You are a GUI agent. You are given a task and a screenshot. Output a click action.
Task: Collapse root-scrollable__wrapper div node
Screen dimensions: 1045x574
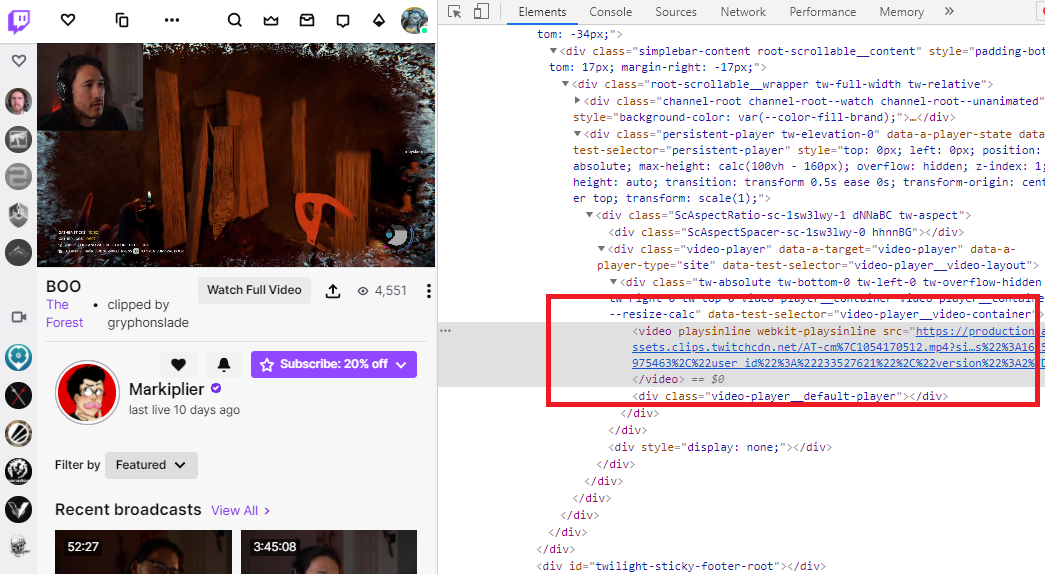[x=565, y=84]
